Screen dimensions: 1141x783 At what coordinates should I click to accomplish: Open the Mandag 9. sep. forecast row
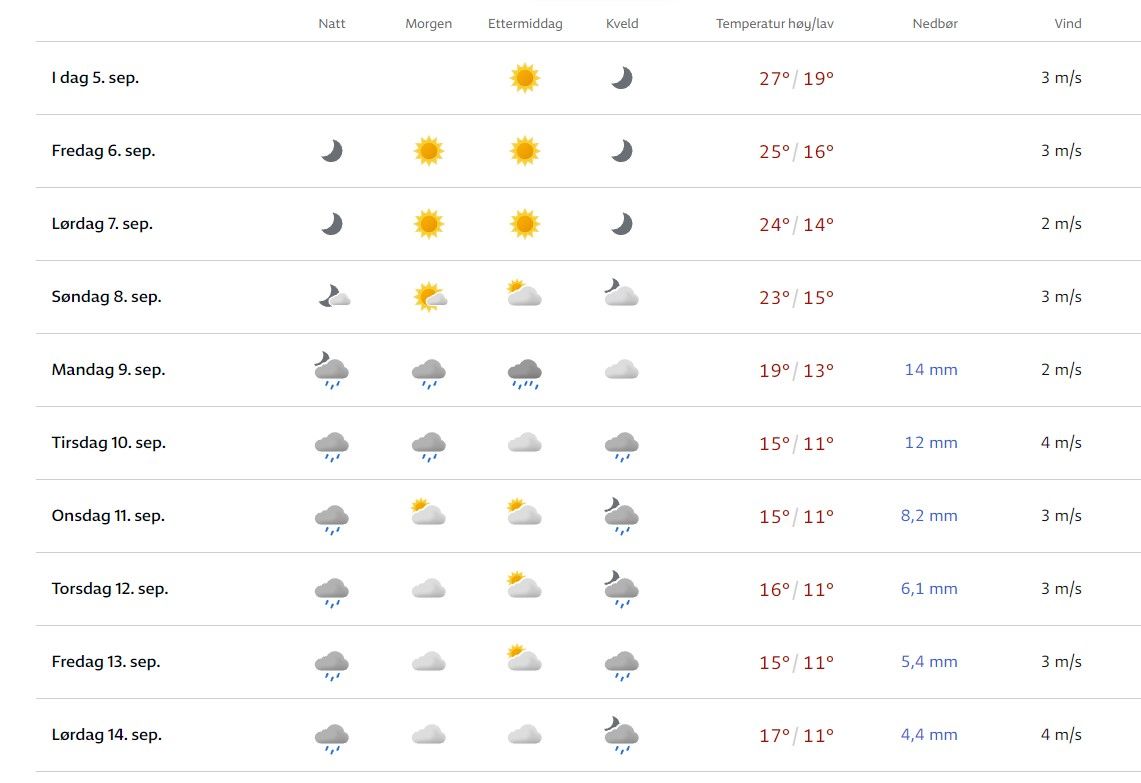coord(108,370)
